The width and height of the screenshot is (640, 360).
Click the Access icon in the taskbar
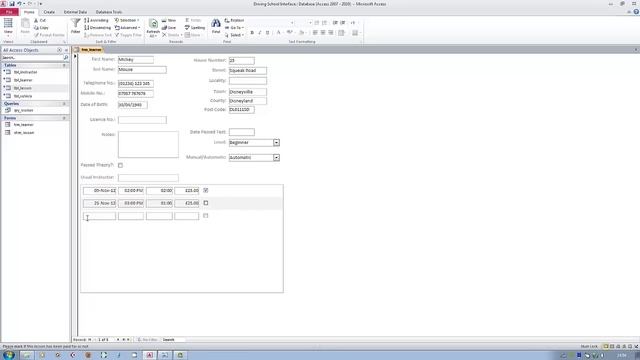pos(149,355)
